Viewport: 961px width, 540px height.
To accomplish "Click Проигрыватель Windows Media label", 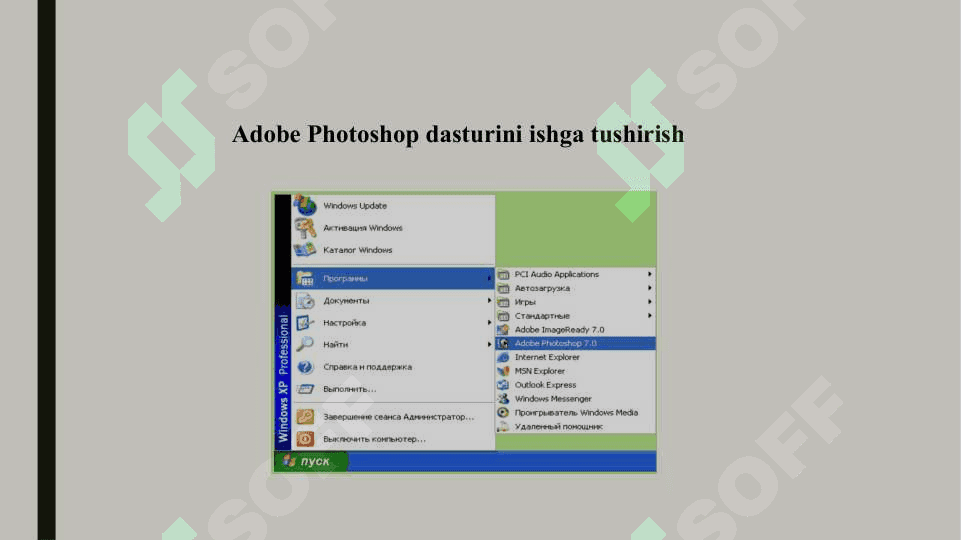I will [576, 413].
